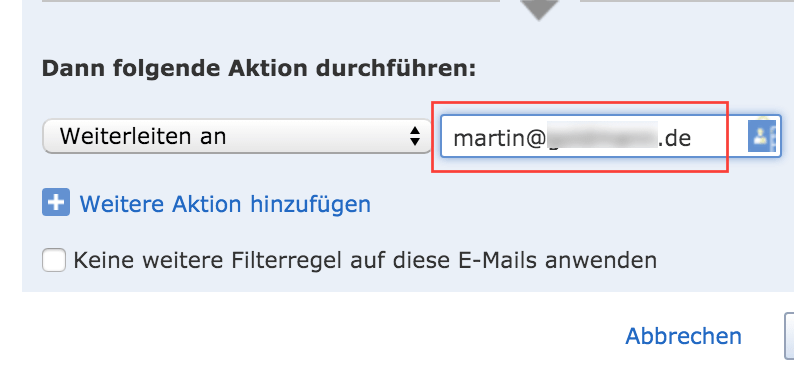Select the "Weiterleiten an" label text in combo box

[x=143, y=136]
